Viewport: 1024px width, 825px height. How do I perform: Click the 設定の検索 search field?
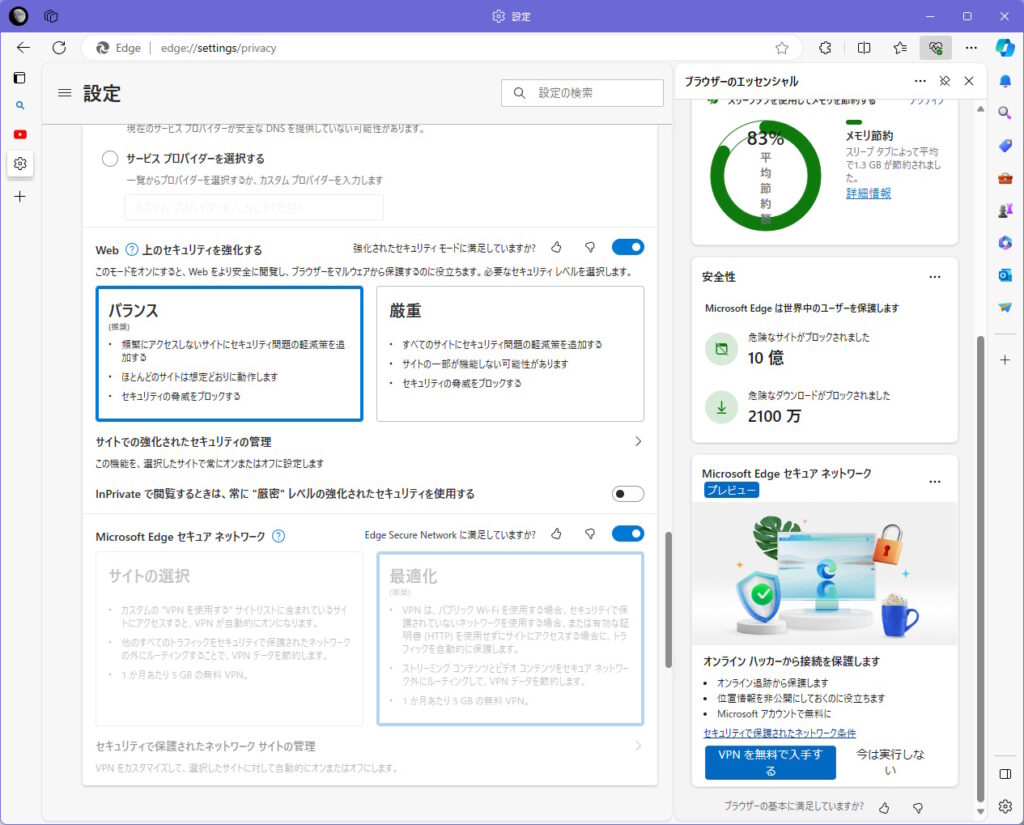582,93
